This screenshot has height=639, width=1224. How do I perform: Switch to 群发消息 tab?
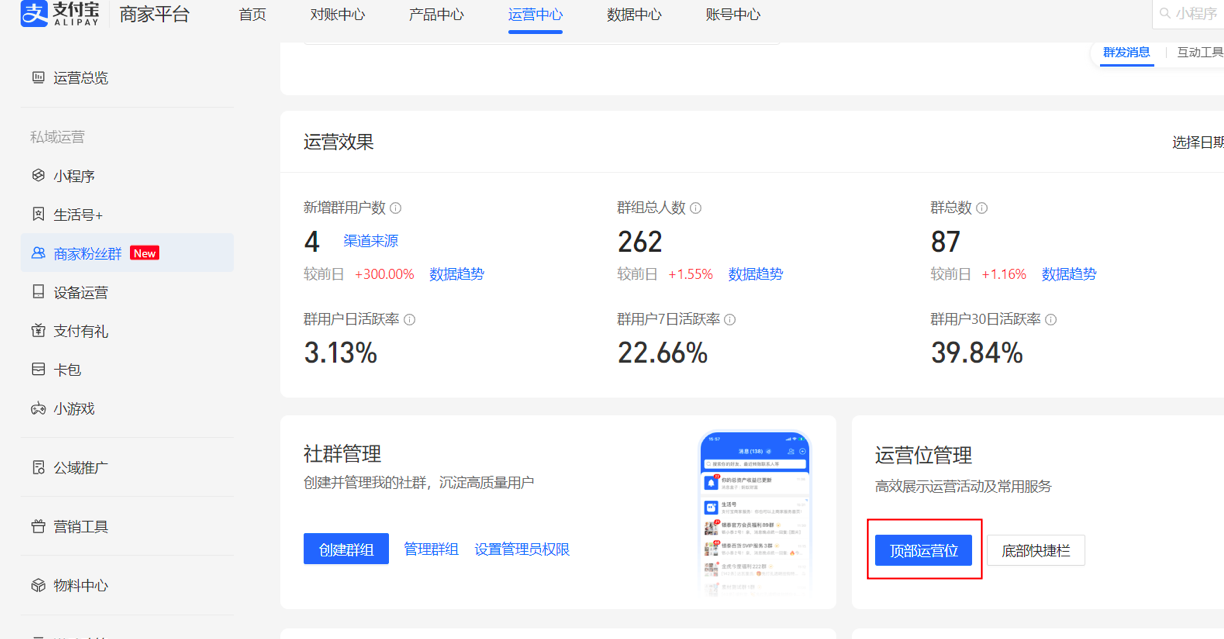pos(1126,52)
